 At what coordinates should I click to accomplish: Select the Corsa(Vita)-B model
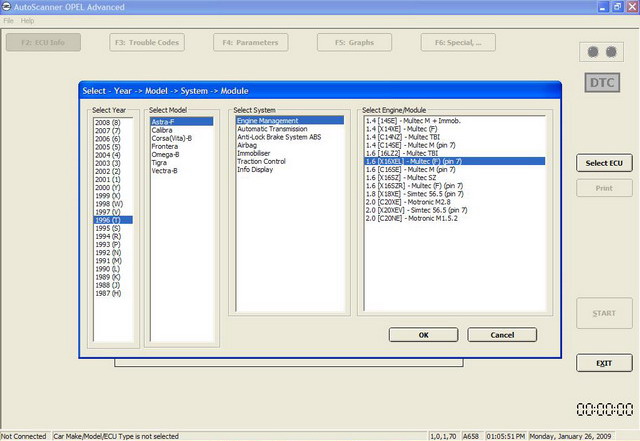[x=182, y=138]
